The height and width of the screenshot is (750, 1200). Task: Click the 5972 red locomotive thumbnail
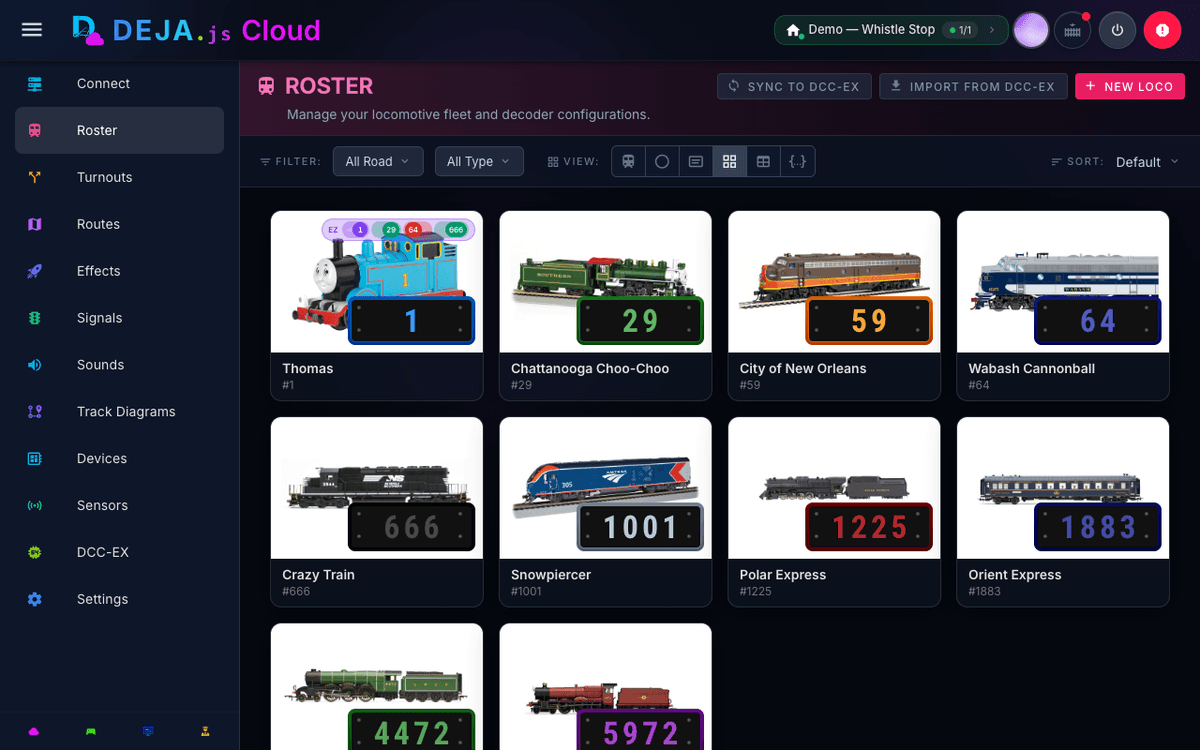pyautogui.click(x=606, y=687)
